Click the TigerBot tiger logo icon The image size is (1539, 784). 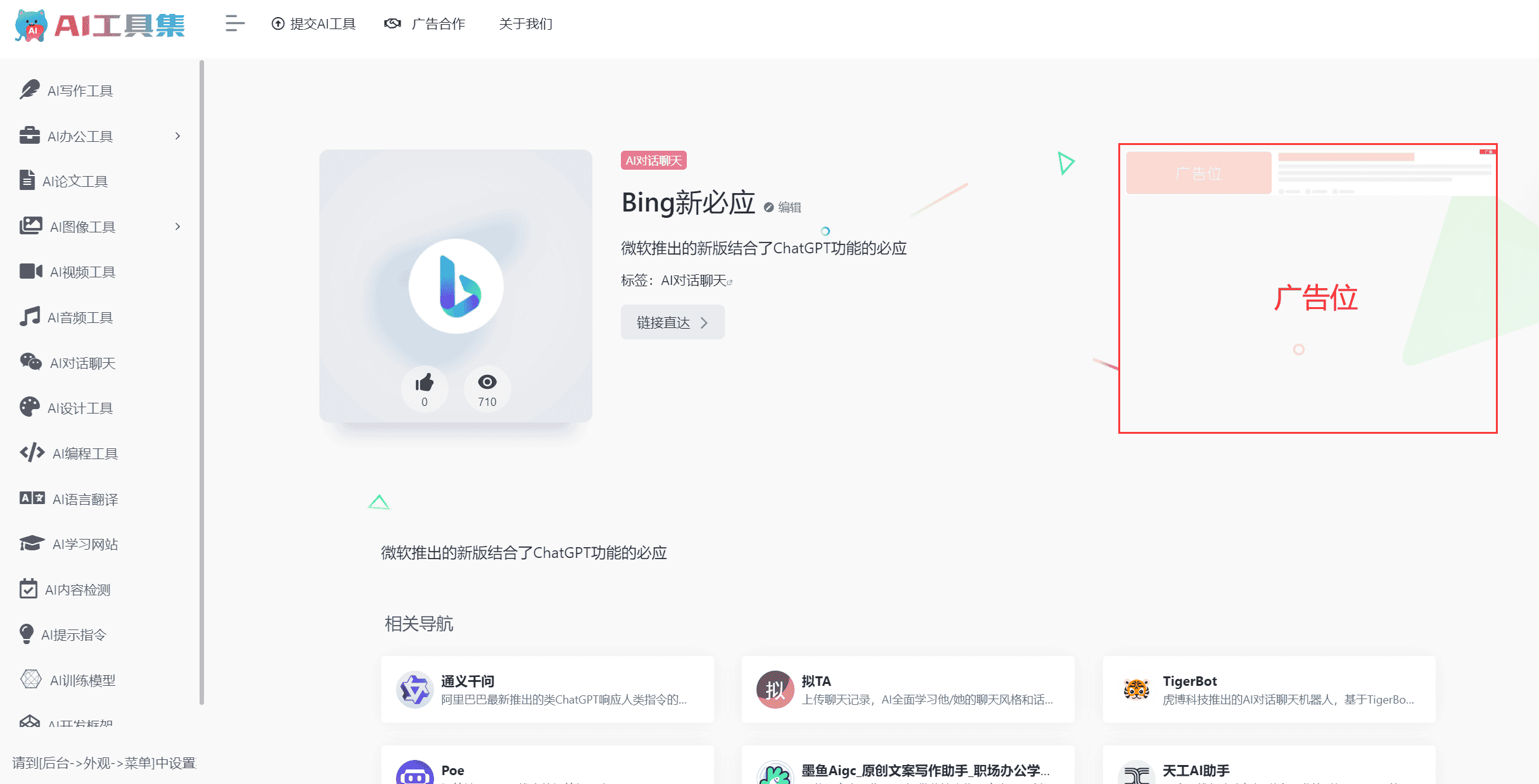[1137, 690]
